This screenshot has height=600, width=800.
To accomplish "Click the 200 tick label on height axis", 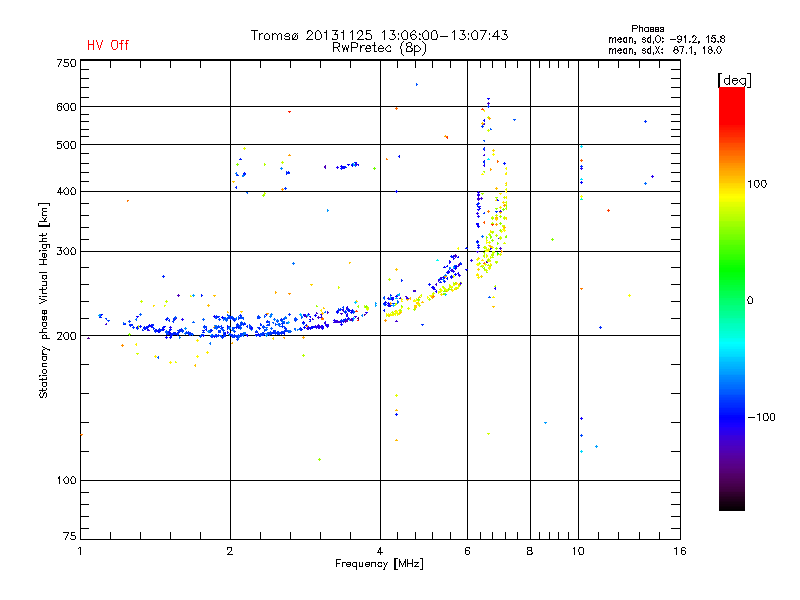I will click(66, 336).
